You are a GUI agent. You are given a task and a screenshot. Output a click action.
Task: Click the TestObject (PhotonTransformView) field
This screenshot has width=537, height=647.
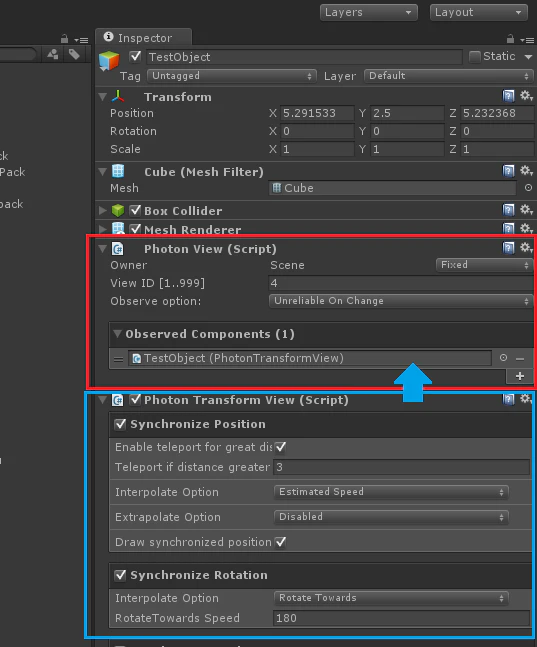(x=310, y=358)
